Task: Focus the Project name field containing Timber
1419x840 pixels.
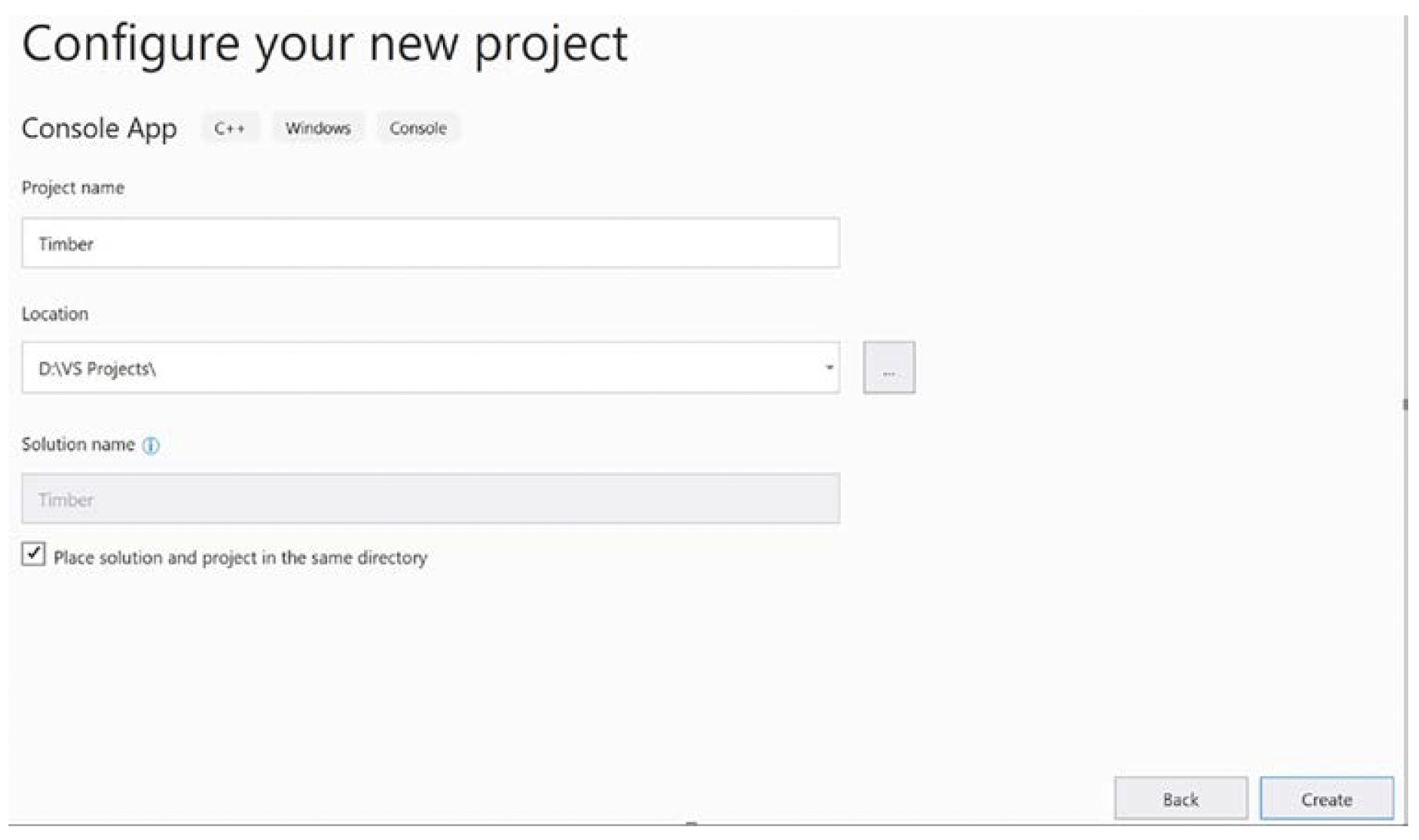Action: tap(431, 243)
